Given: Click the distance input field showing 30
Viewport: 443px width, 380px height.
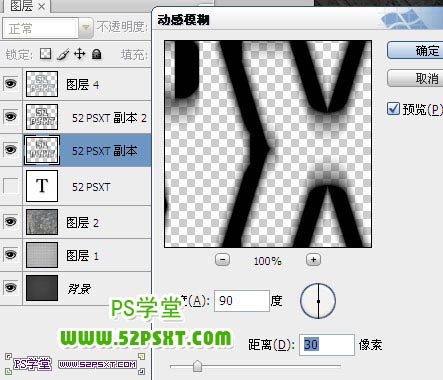Looking at the screenshot, I should [x=327, y=345].
